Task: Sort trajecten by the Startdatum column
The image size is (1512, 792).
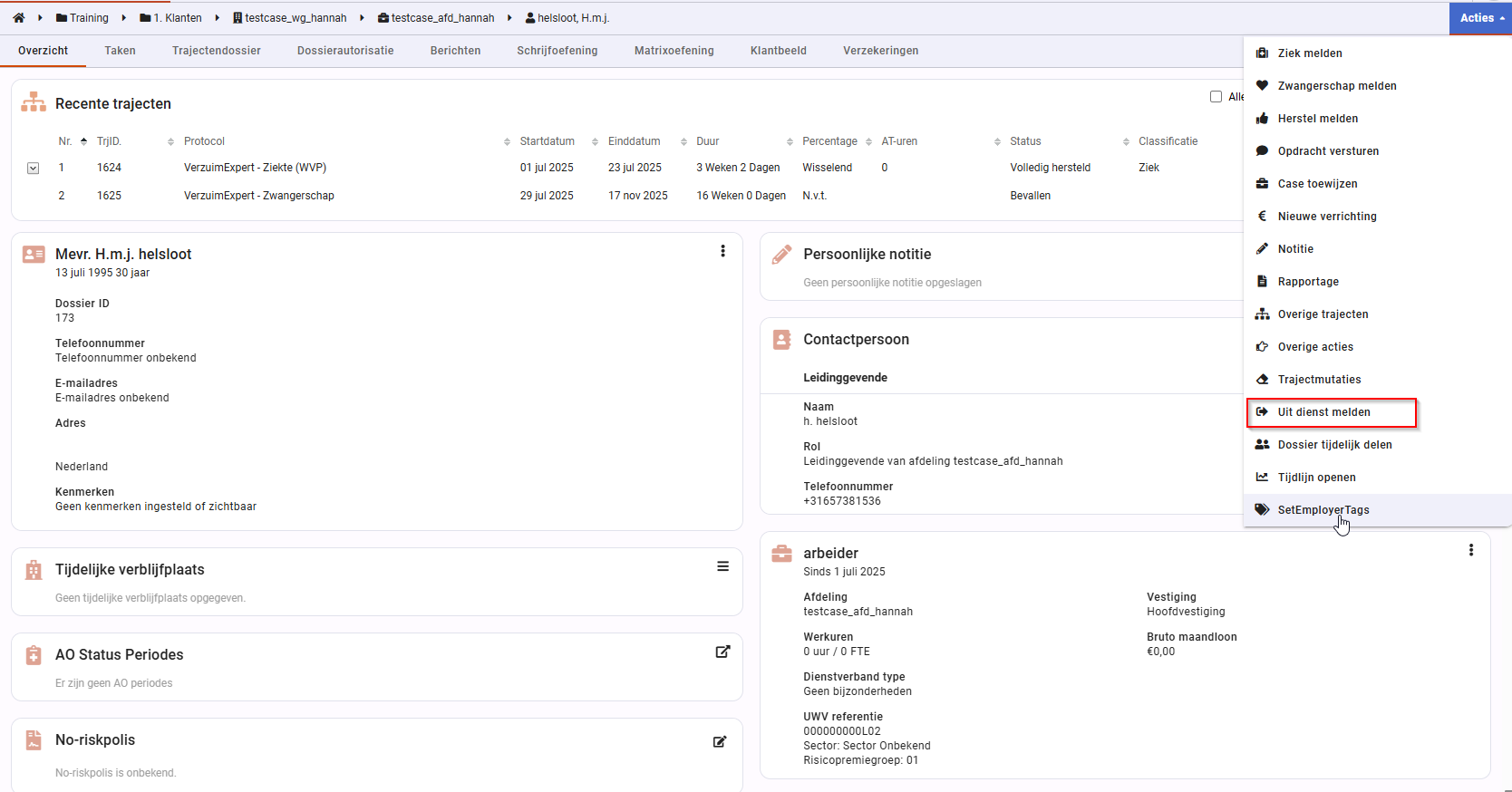Action: point(558,141)
